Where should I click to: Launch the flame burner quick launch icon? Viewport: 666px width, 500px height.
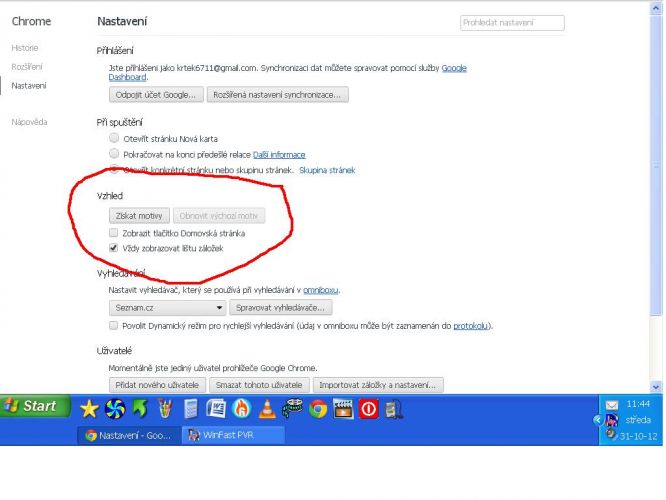(x=241, y=410)
